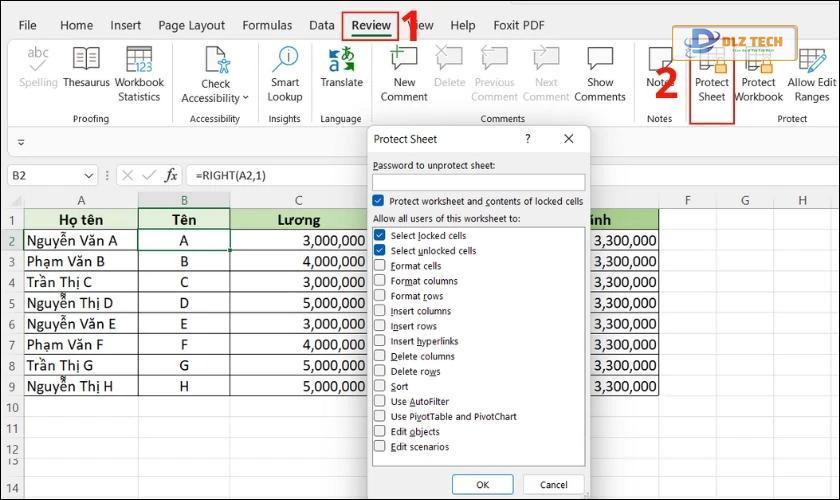840x500 pixels.
Task: Switch to the Formulas tab
Action: coord(267,25)
